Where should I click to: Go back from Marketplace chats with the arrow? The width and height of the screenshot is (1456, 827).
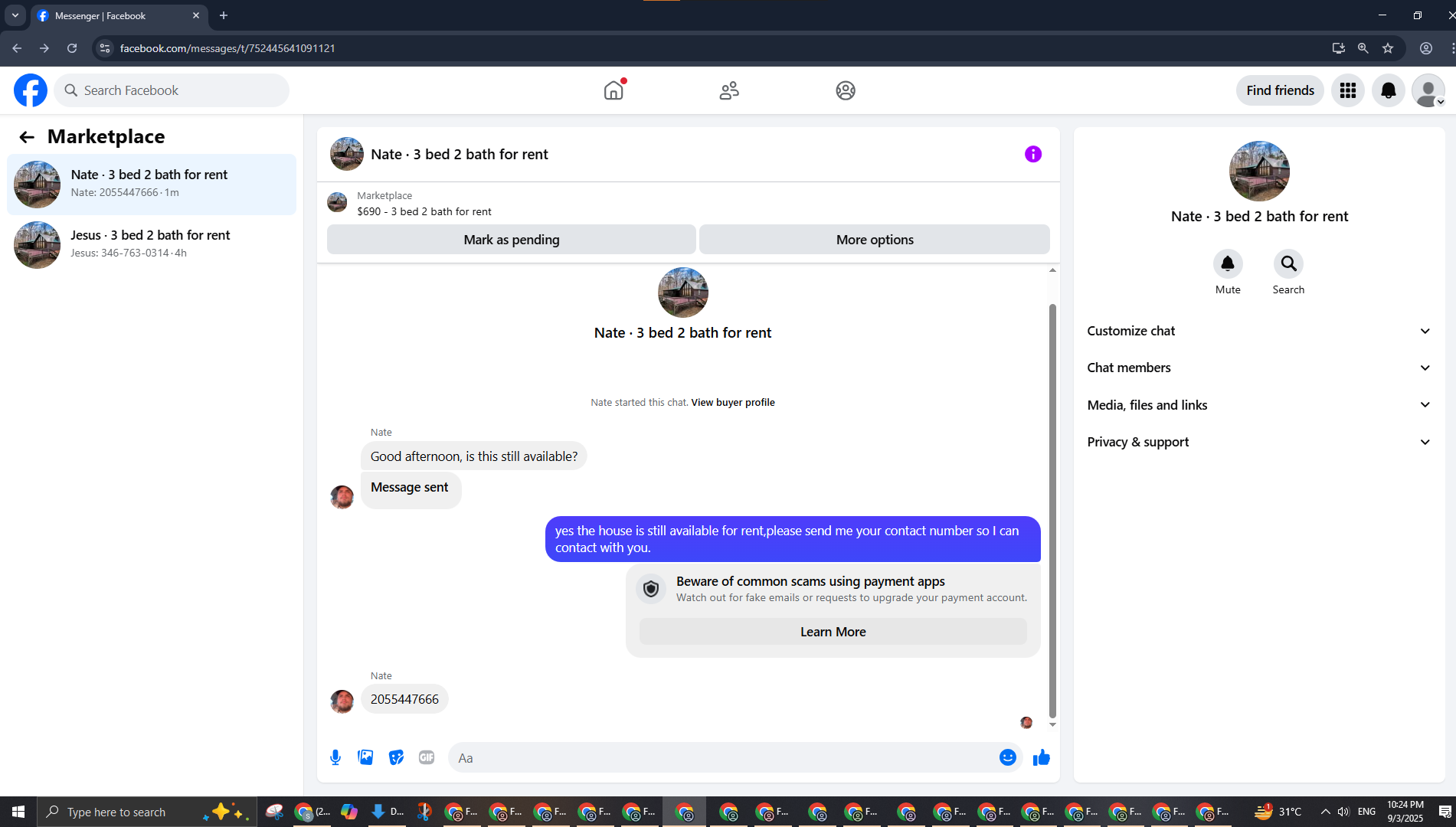pyautogui.click(x=27, y=137)
